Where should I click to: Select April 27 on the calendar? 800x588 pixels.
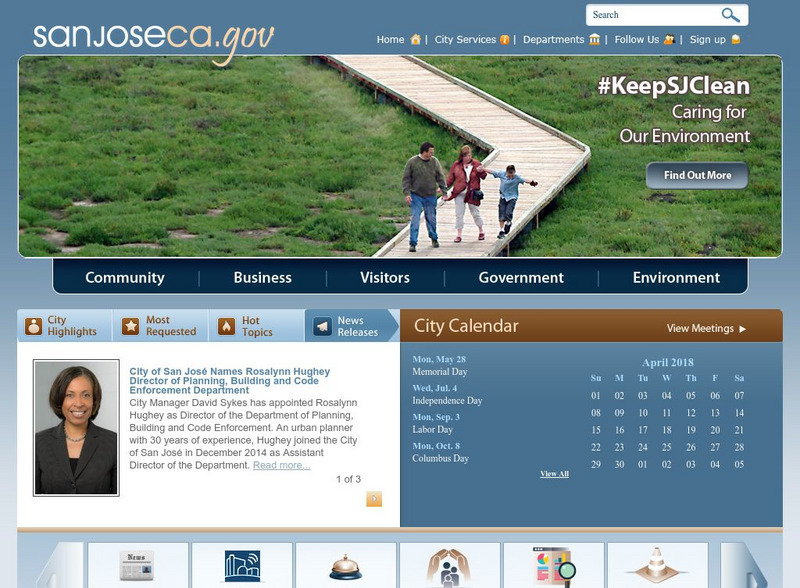coord(715,447)
